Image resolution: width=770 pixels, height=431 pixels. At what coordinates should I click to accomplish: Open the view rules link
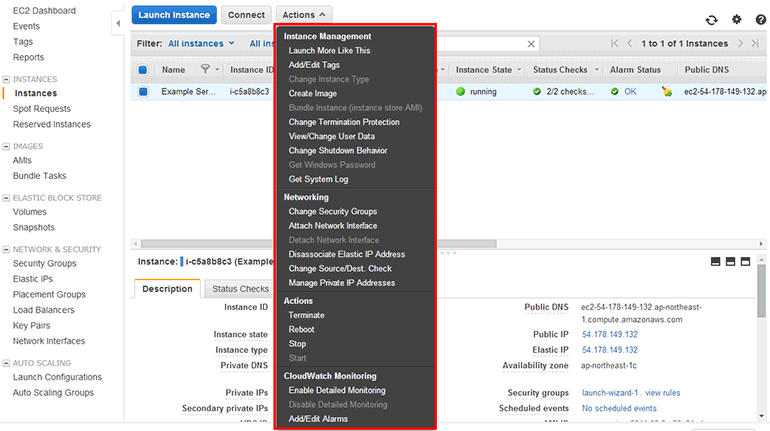pos(662,393)
